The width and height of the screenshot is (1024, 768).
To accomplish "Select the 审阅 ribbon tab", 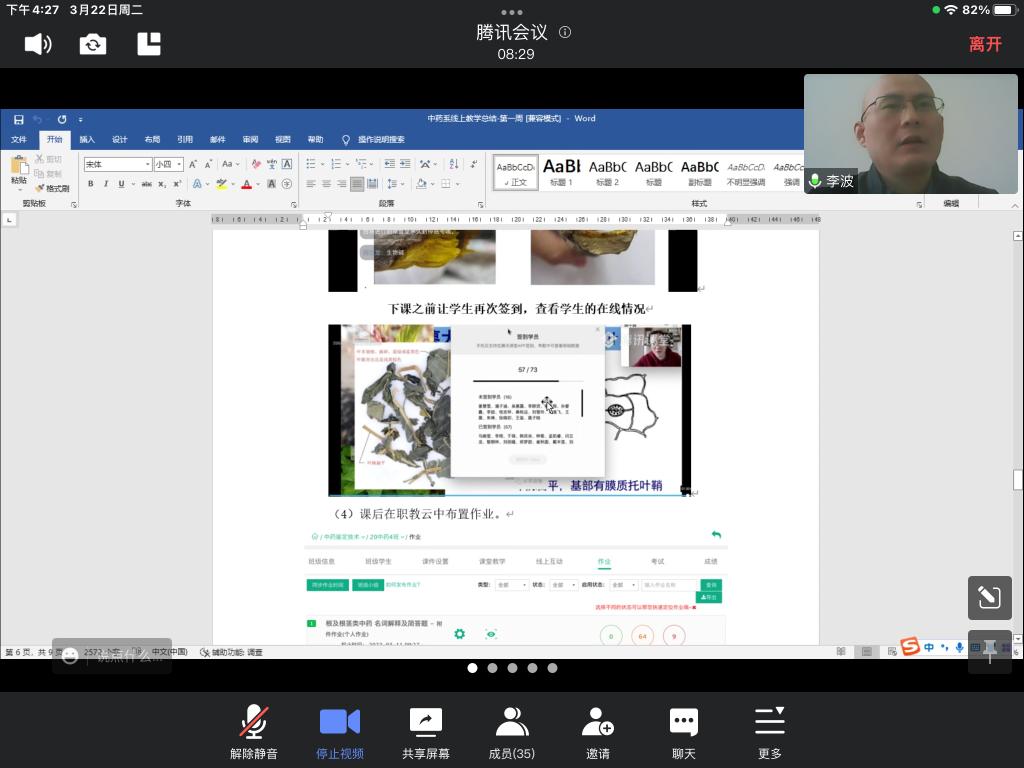I will pyautogui.click(x=250, y=140).
